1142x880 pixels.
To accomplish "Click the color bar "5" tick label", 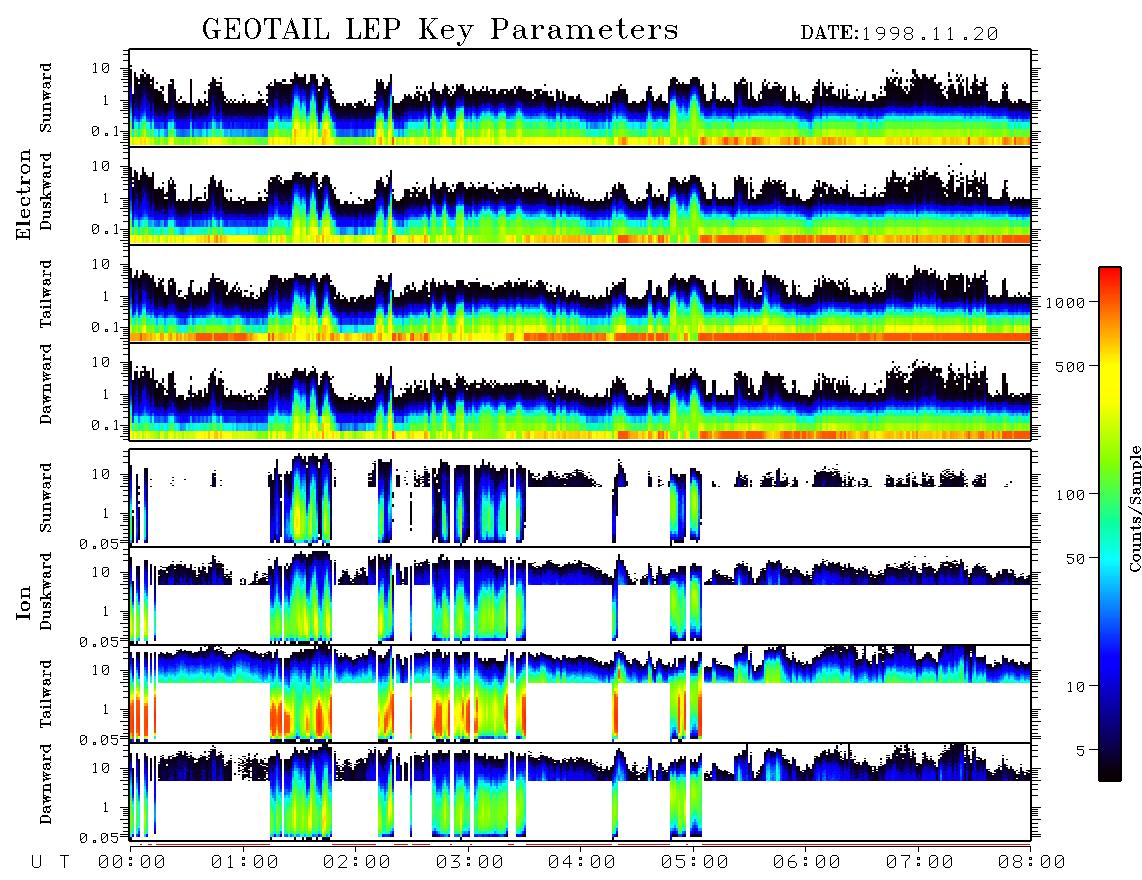I will pos(1081,750).
